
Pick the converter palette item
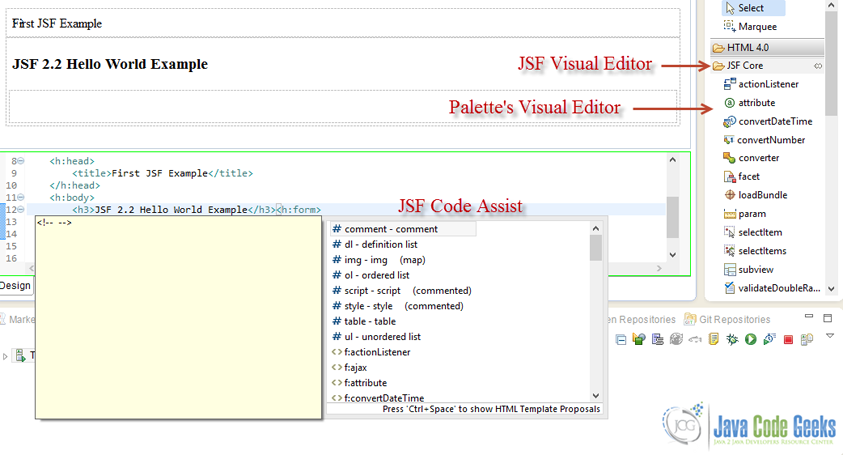click(751, 158)
